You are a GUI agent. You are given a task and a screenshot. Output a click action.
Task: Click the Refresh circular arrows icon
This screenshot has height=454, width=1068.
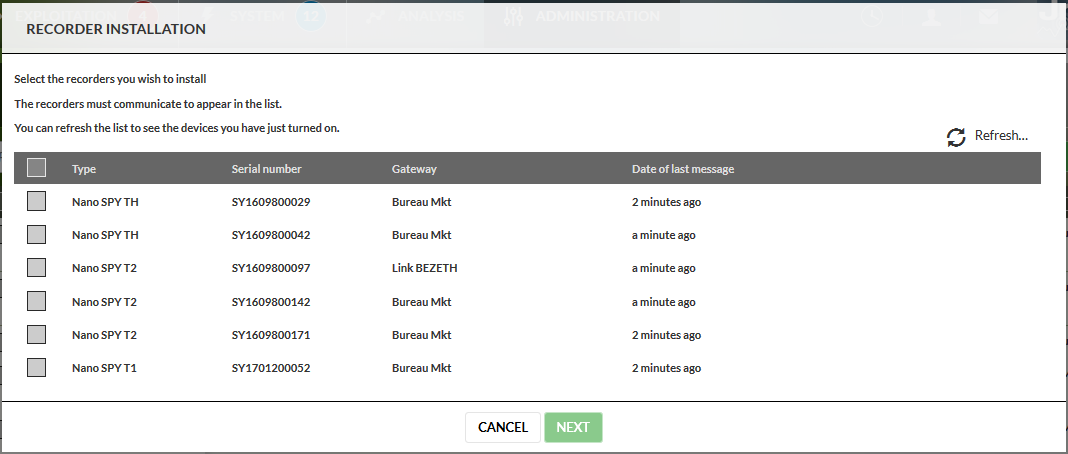tap(956, 137)
